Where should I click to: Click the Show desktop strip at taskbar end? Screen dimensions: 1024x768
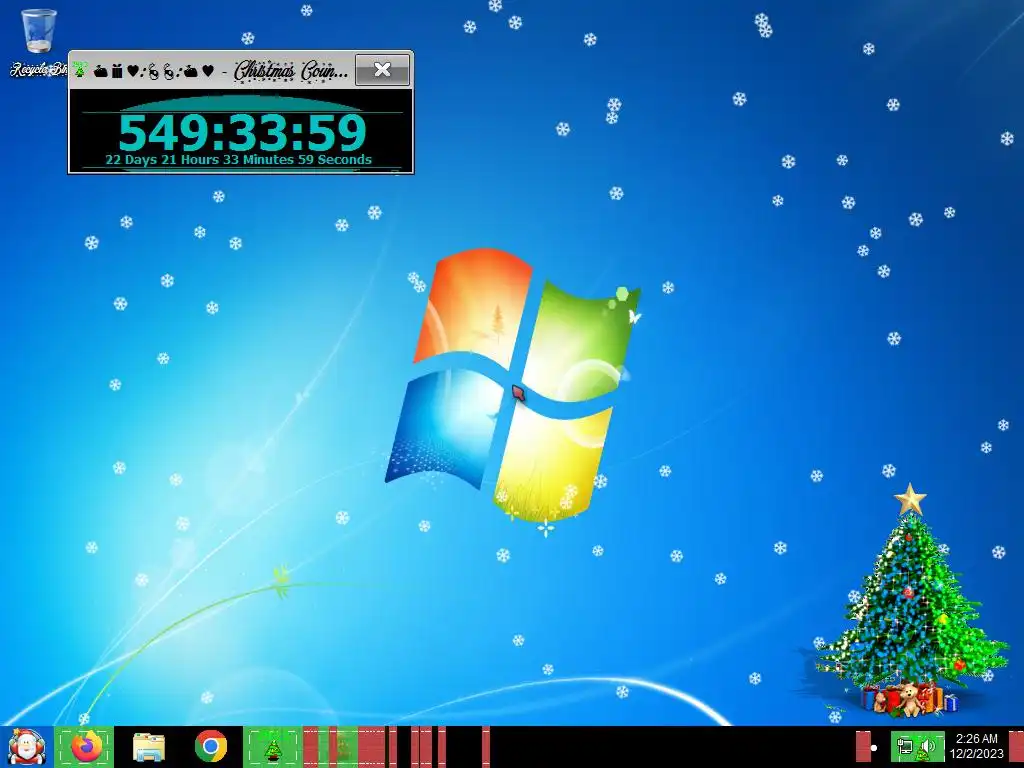pyautogui.click(x=1016, y=747)
